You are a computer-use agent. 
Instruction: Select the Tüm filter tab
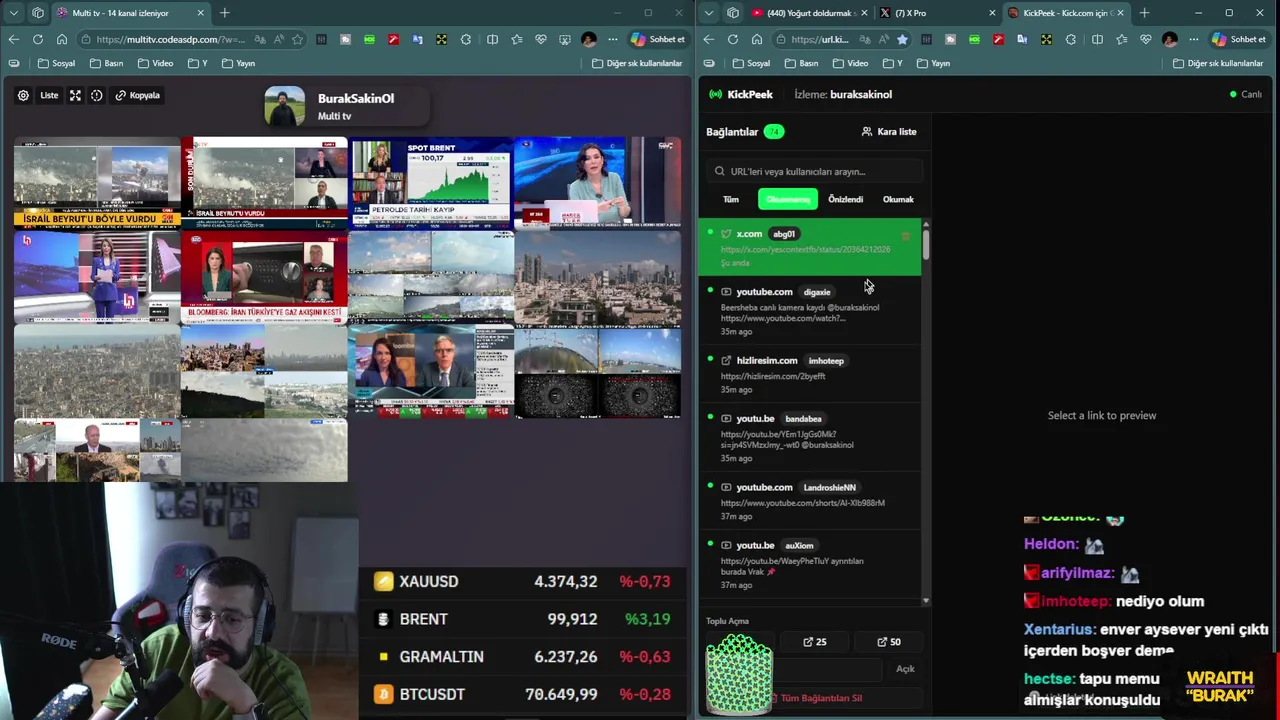[731, 199]
